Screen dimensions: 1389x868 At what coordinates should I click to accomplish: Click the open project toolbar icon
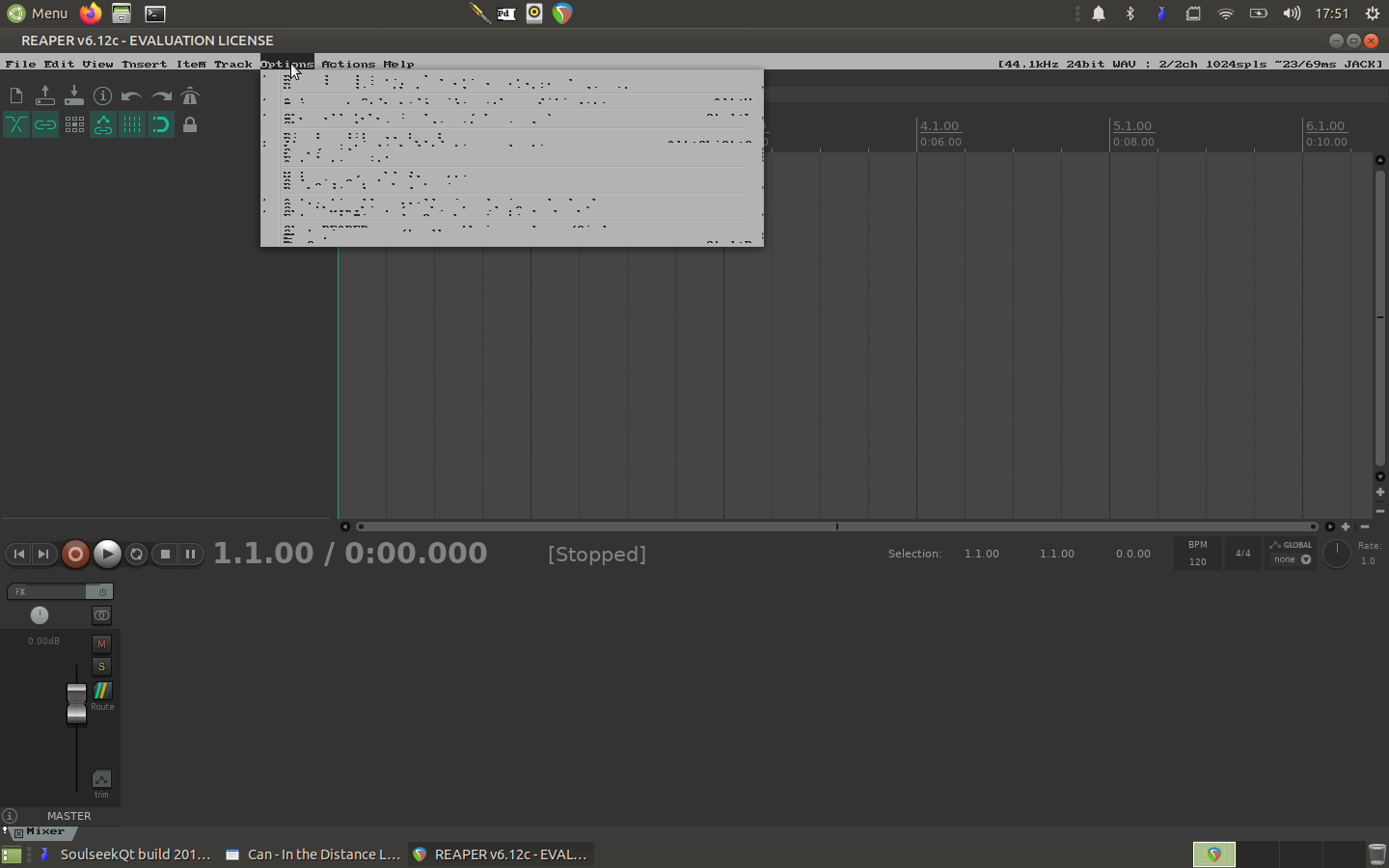(45, 95)
